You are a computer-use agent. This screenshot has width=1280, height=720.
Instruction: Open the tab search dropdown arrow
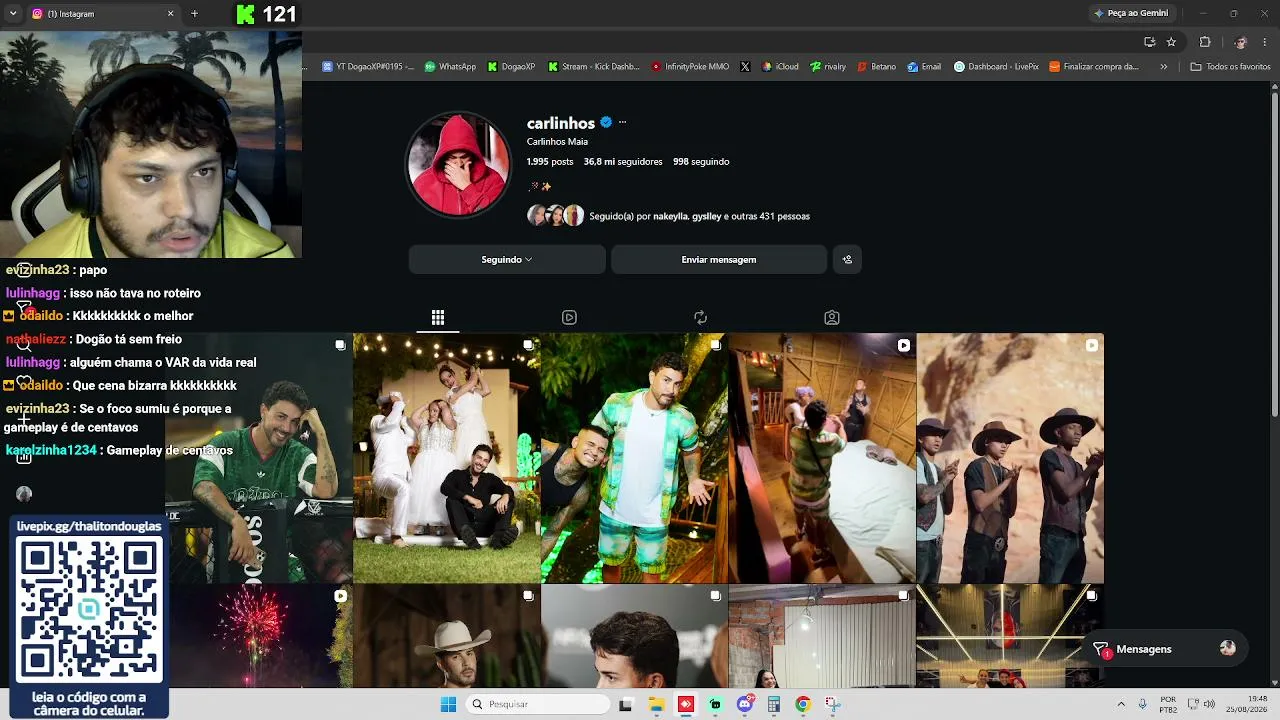coord(13,14)
